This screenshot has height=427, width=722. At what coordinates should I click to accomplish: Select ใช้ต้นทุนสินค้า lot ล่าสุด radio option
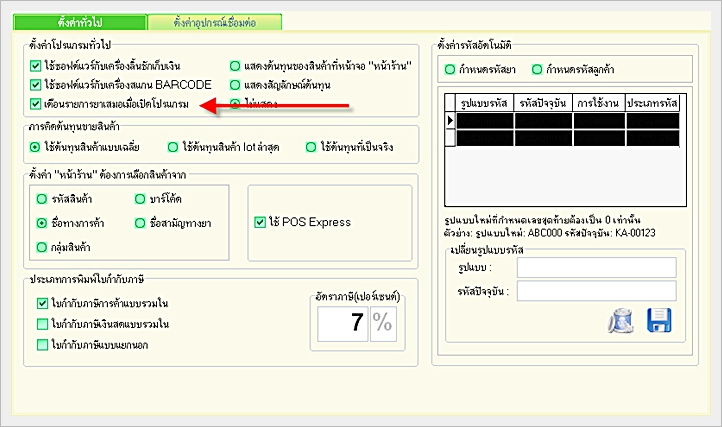pos(173,147)
